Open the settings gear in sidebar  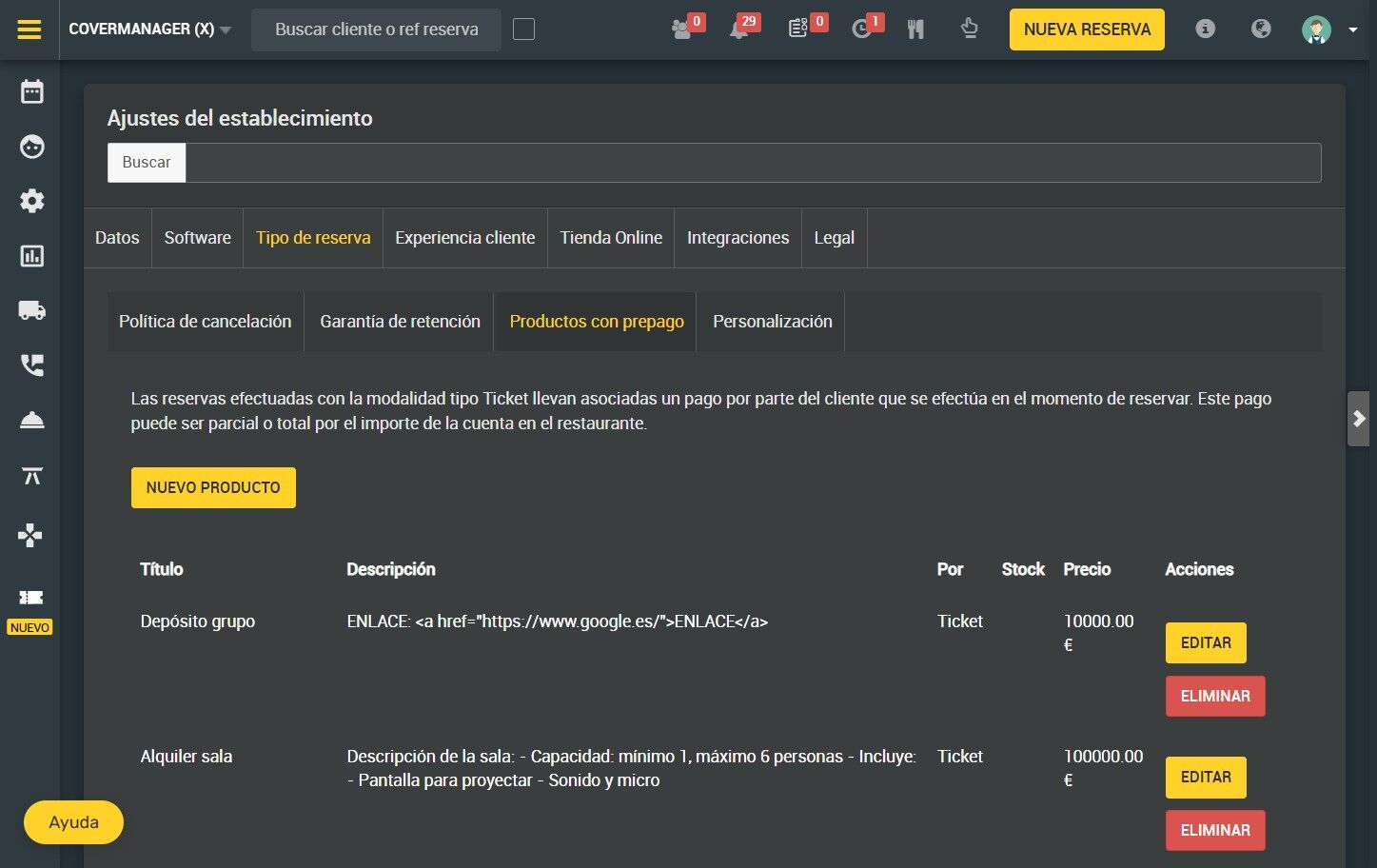[32, 201]
